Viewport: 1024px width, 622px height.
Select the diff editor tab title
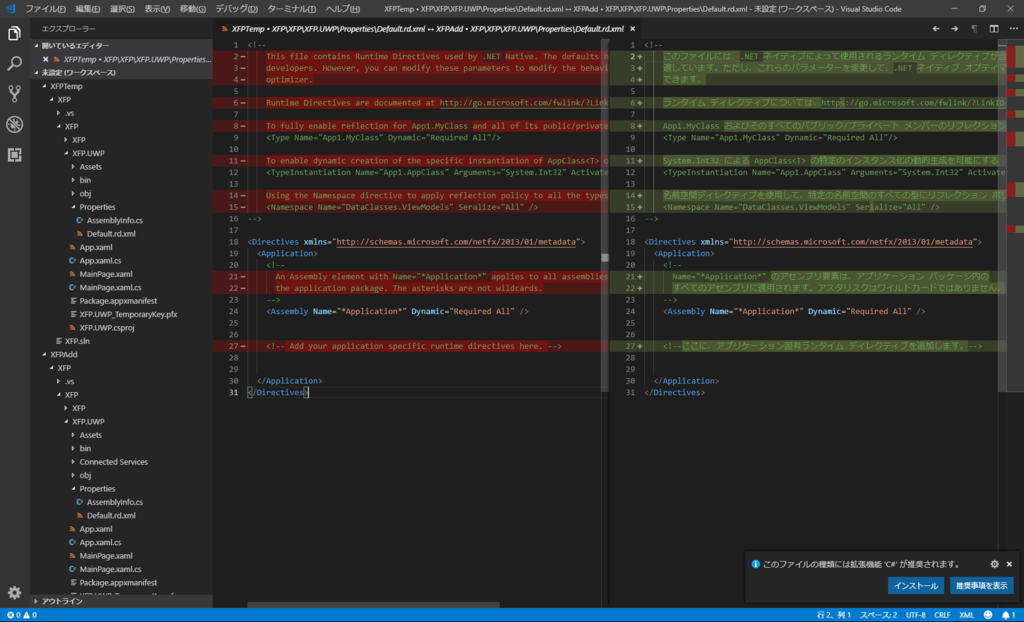click(427, 29)
